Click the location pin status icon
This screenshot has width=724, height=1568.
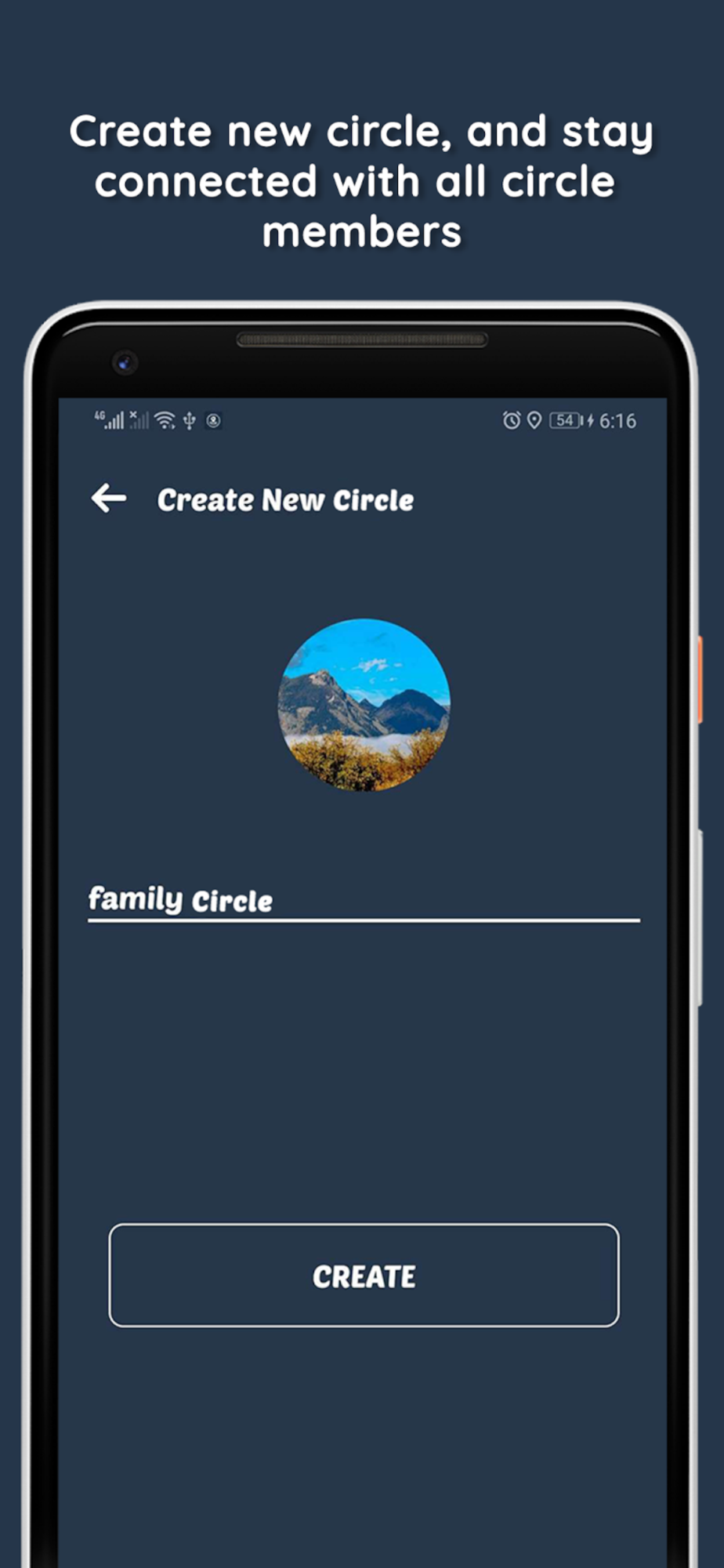pos(534,421)
